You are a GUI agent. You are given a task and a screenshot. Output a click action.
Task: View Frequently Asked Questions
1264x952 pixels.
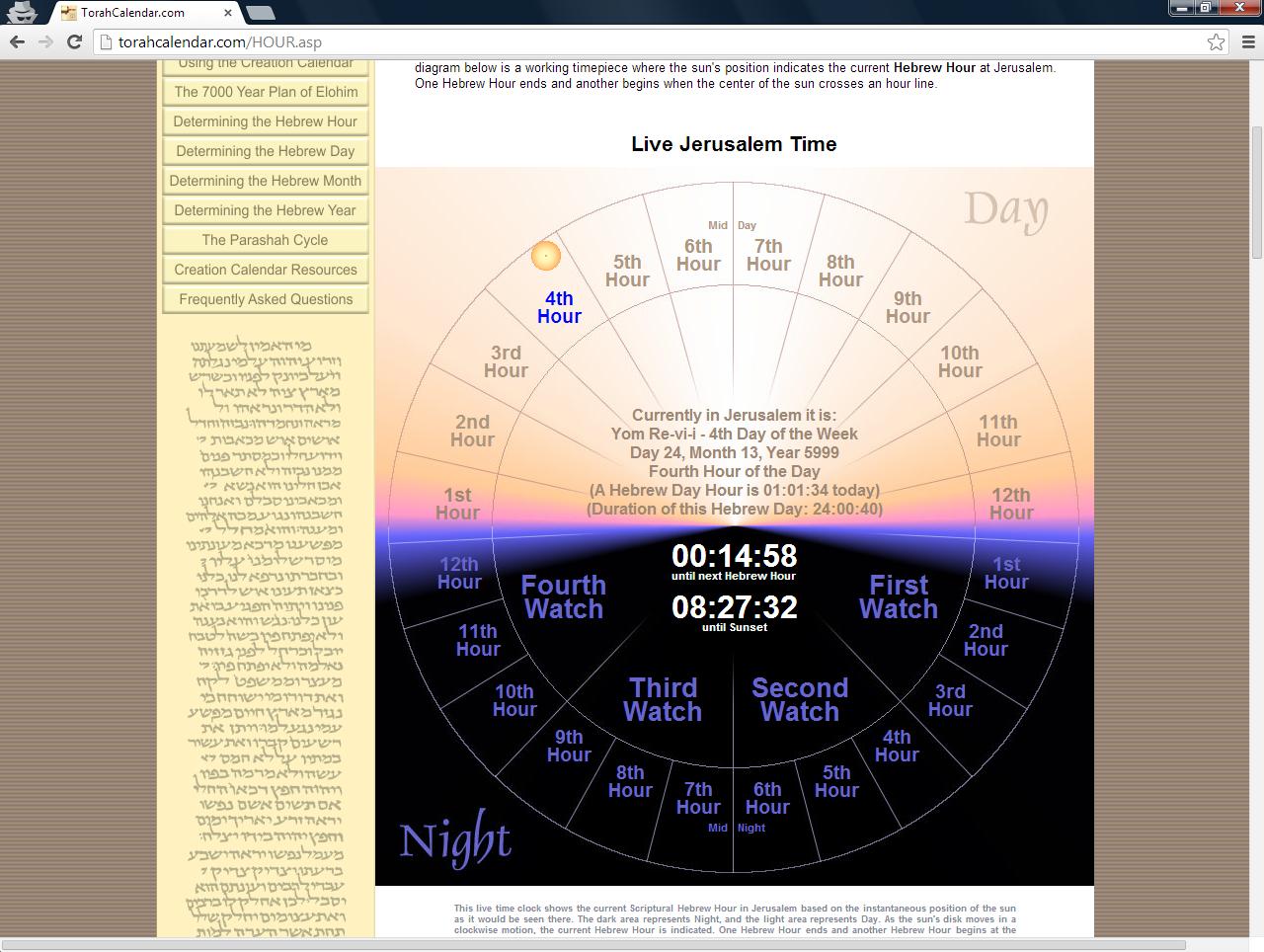click(266, 299)
